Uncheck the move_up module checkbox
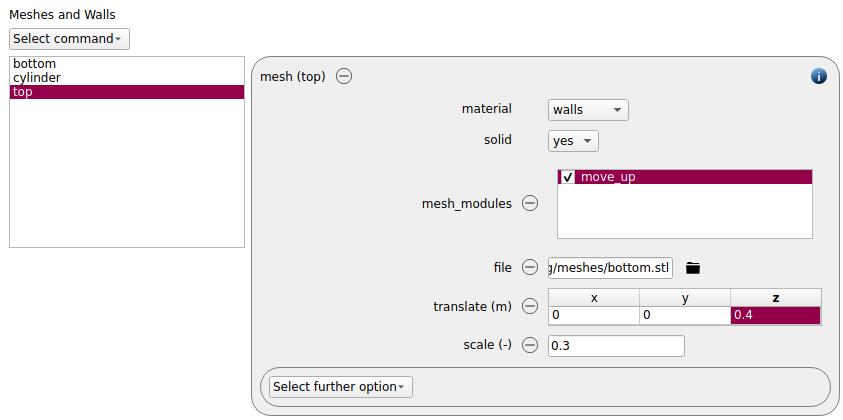843x420 pixels. click(568, 177)
